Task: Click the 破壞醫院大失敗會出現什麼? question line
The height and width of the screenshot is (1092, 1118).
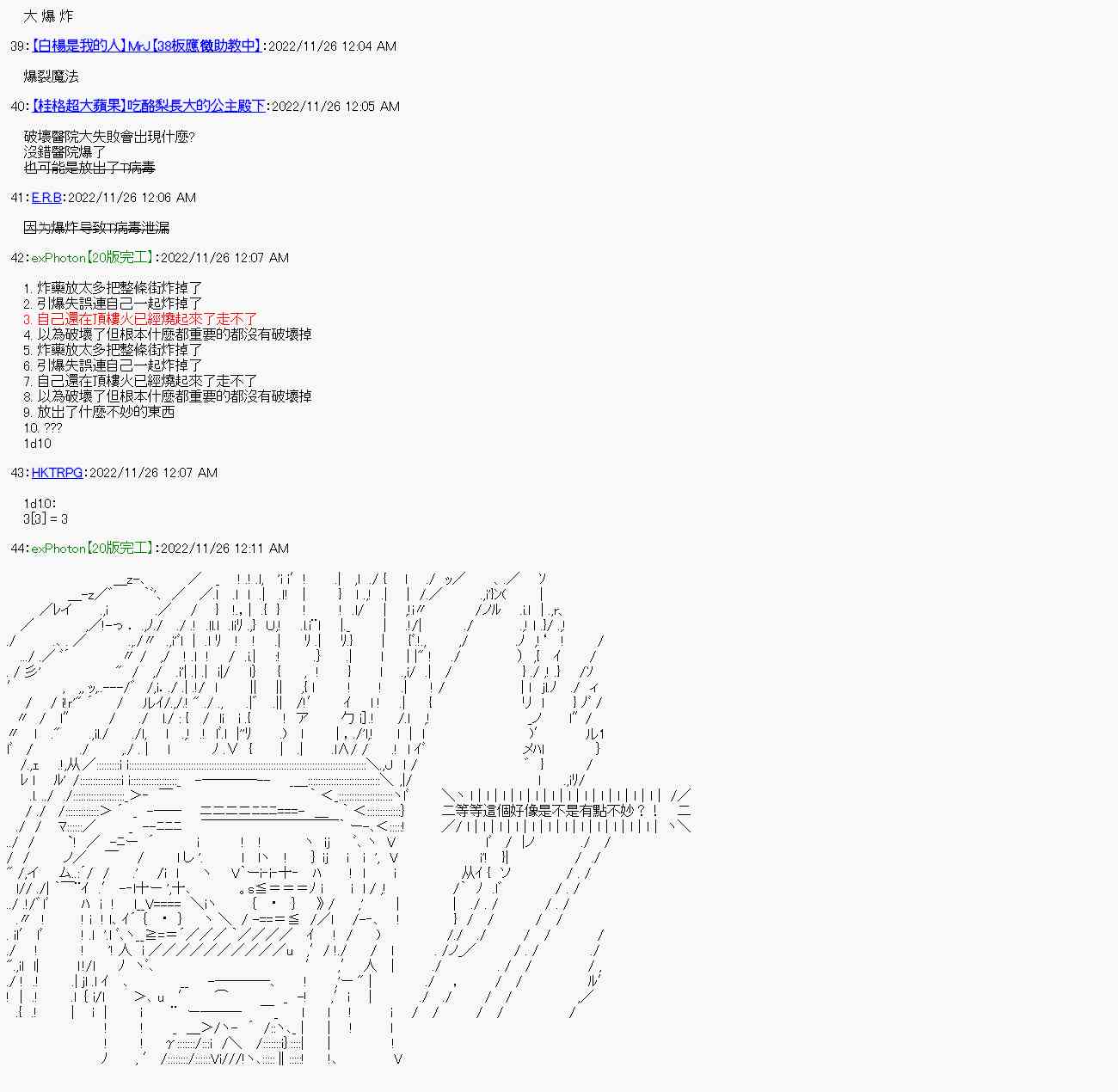Action: (109, 137)
